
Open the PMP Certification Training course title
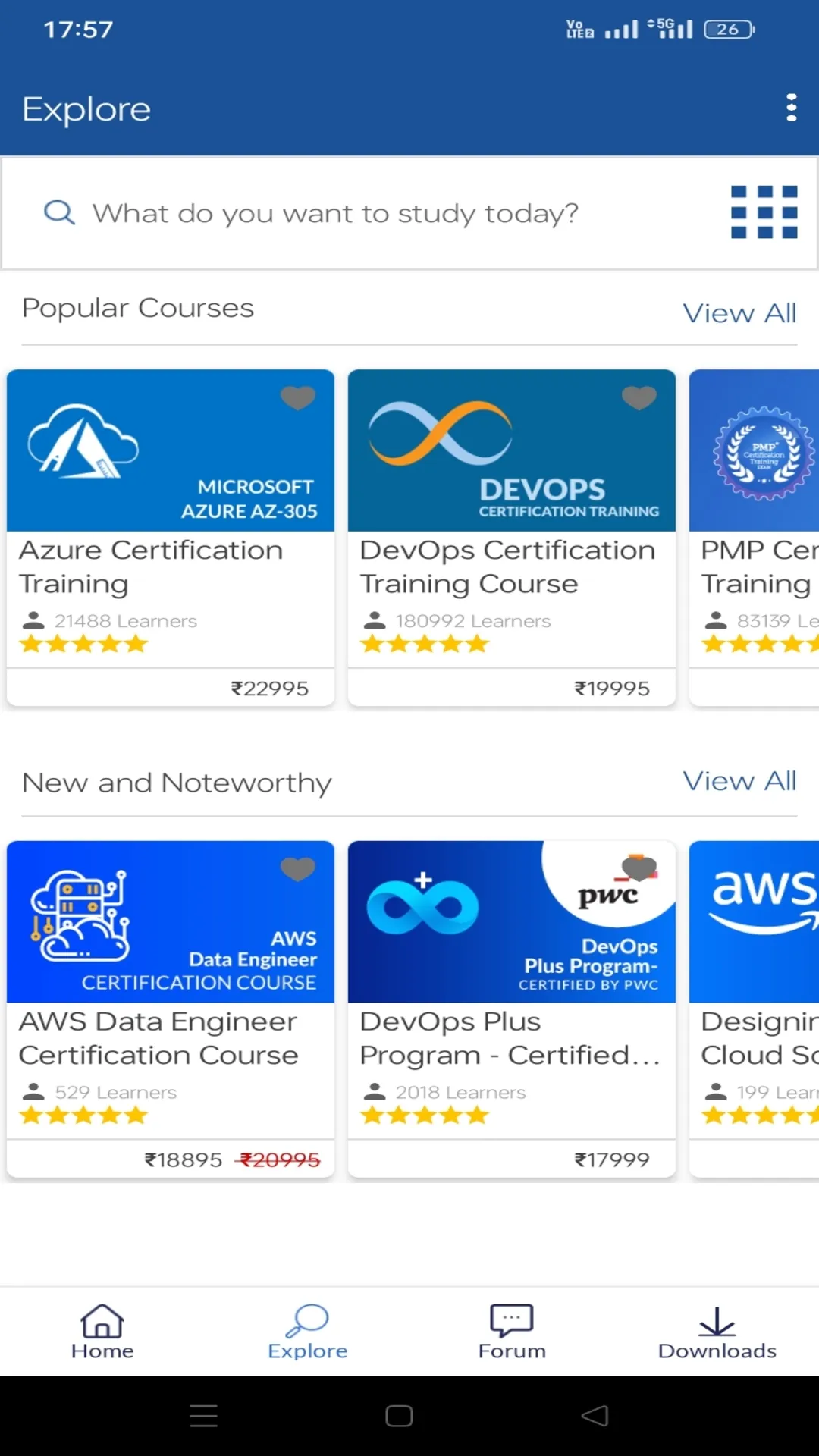pos(759,567)
